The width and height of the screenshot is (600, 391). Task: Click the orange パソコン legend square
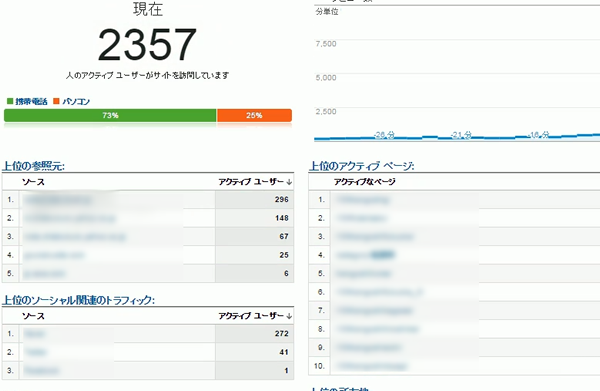pos(56,101)
